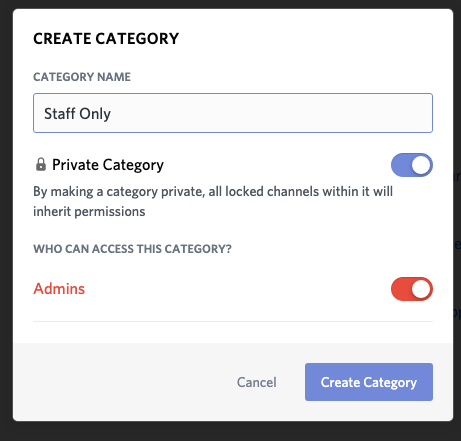Click the blue track of Private toggle
461x441 pixels.
[401, 165]
